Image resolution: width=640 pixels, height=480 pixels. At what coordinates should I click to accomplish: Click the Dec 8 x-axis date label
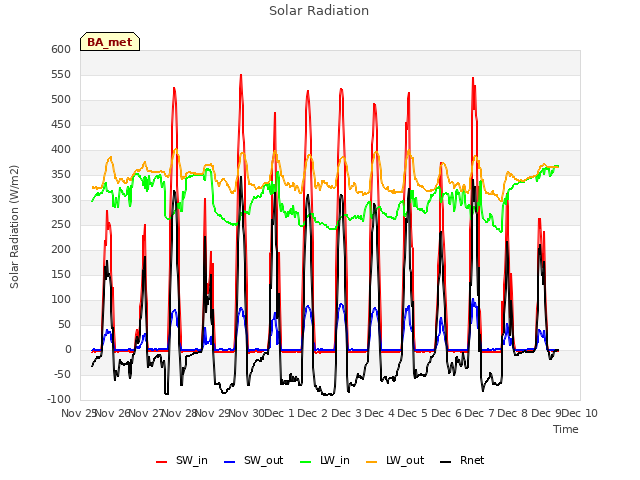513,413
